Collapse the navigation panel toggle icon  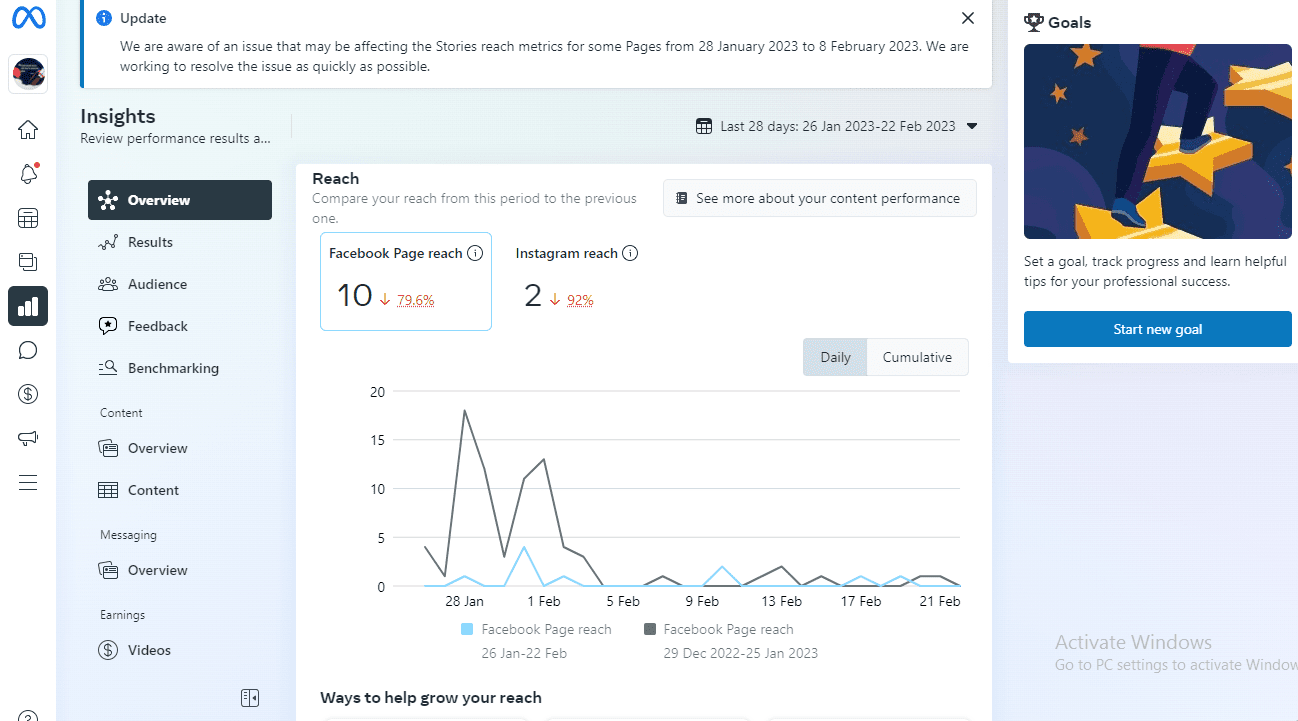(251, 697)
